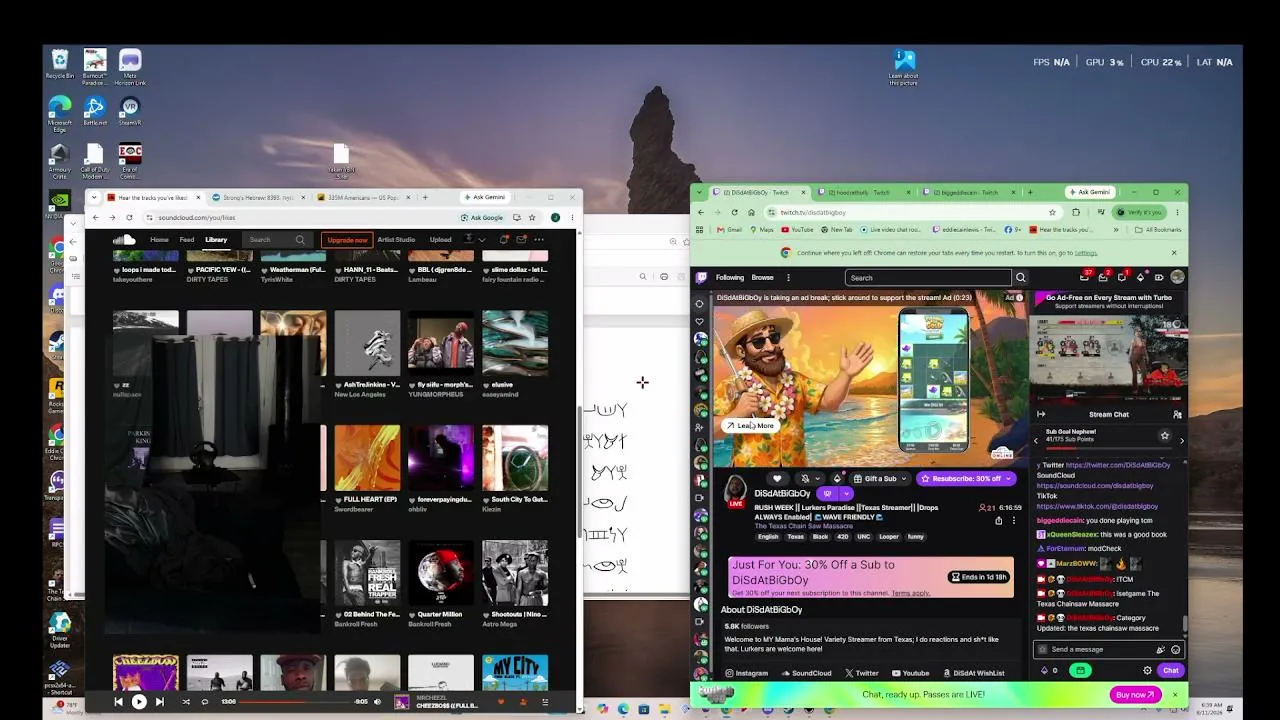Show previous sub goal with left arrow
Image resolution: width=1280 pixels, height=720 pixels.
(x=1036, y=440)
